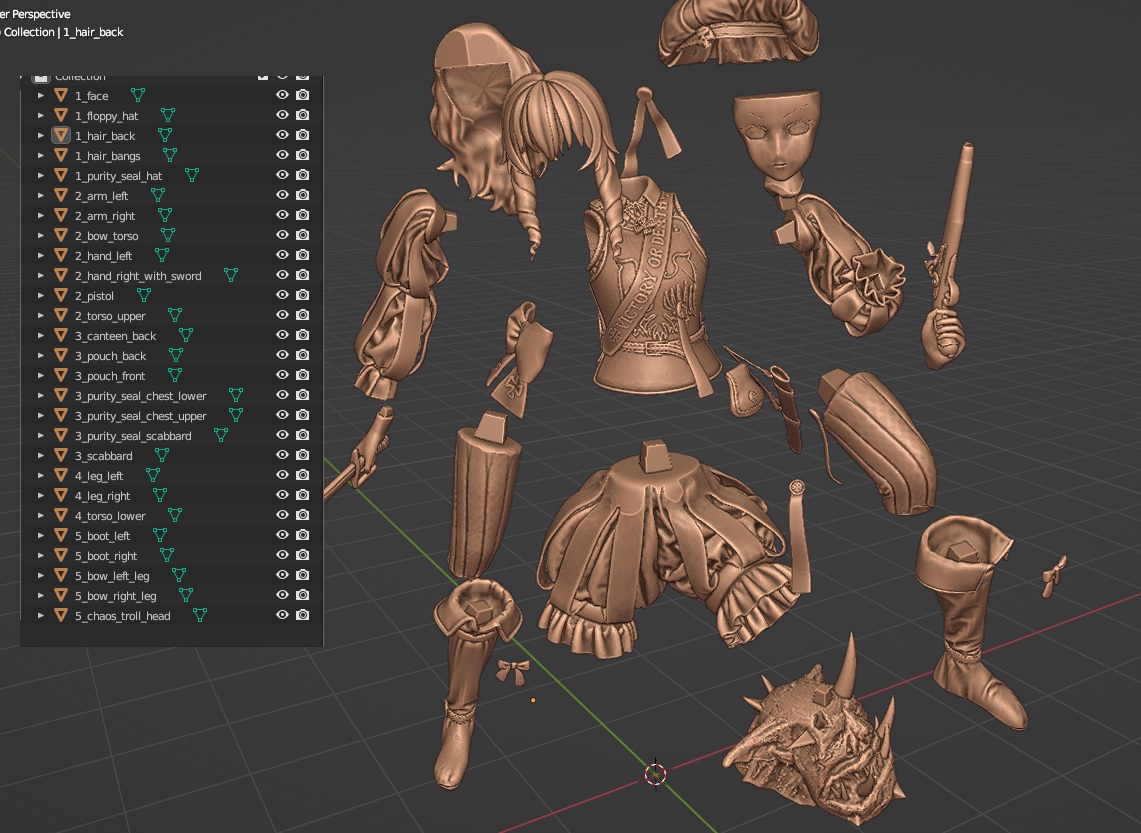This screenshot has height=833, width=1141.
Task: Disable render camera icon for 4_leg_left
Action: click(303, 475)
